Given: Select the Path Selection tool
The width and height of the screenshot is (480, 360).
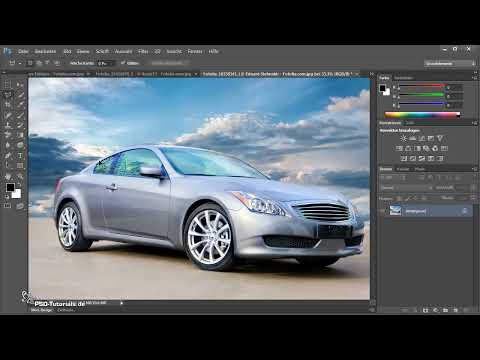Looking at the screenshot, I should 8,165.
